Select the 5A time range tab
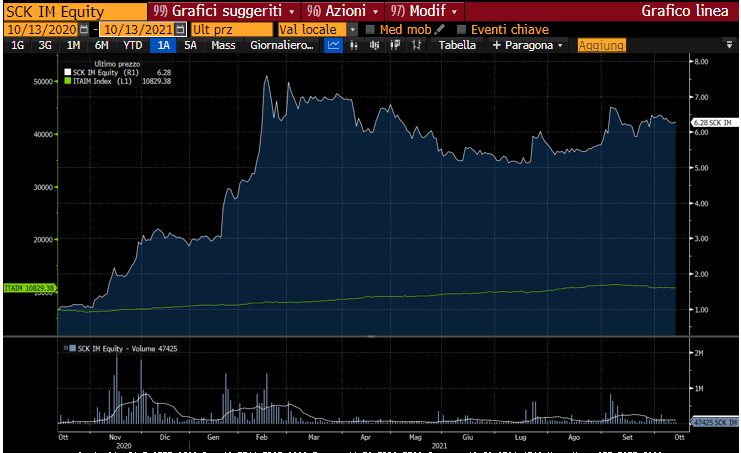This screenshot has width=741, height=453. [x=190, y=45]
